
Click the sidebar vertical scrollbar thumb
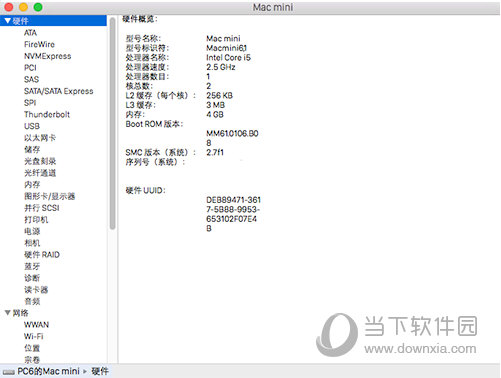click(x=113, y=123)
